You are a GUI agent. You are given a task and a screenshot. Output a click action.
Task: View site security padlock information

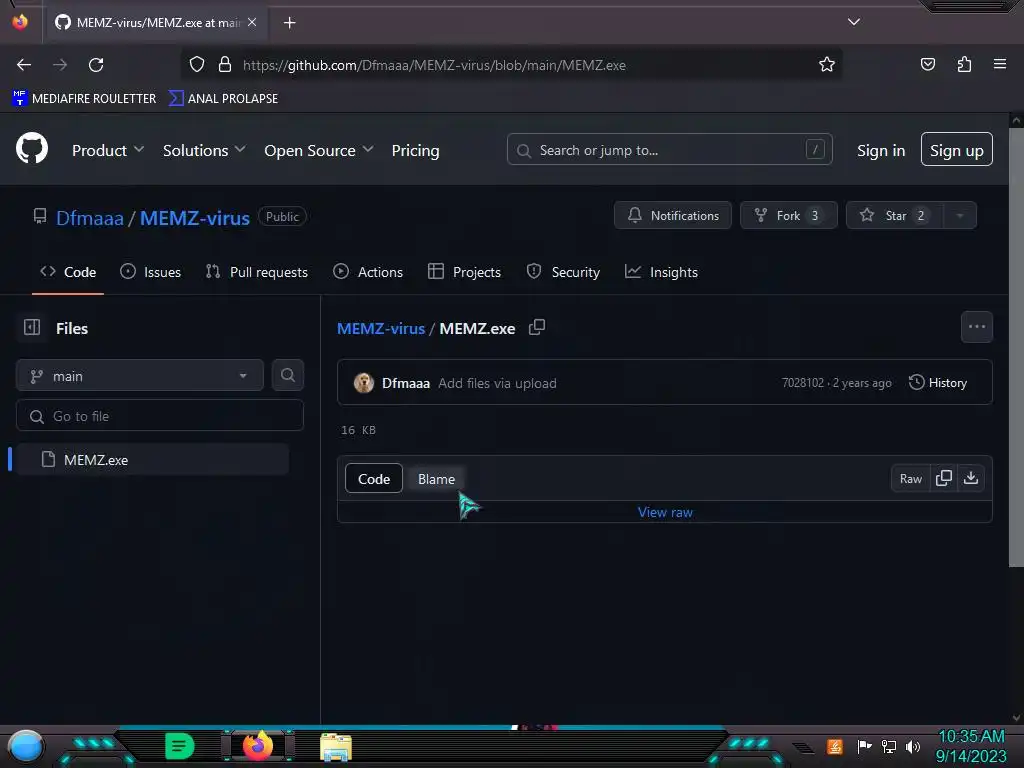click(x=225, y=65)
